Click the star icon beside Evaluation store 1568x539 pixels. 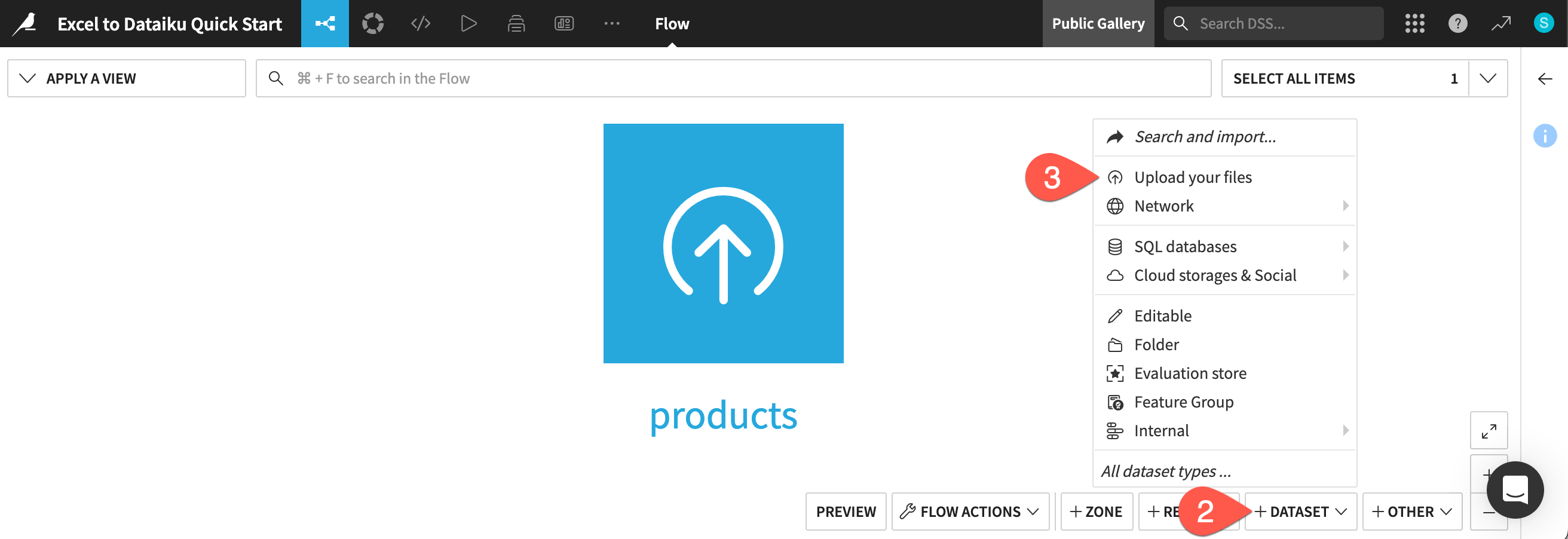point(1114,373)
